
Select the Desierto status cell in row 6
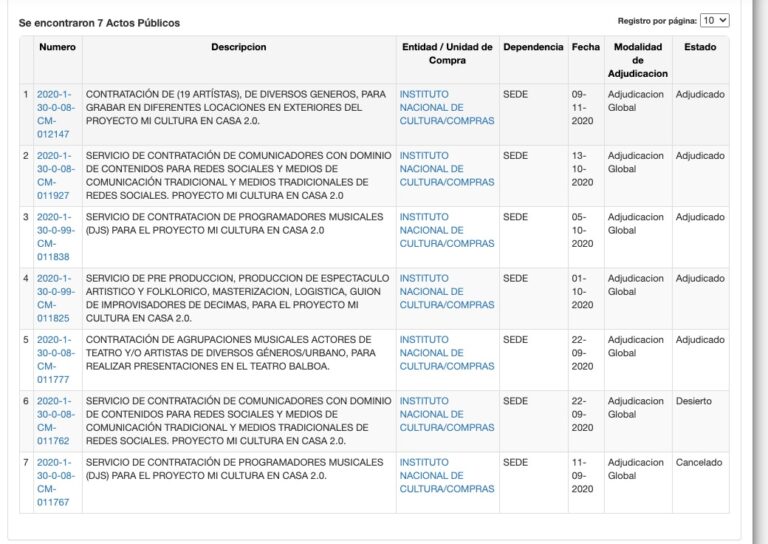click(694, 401)
